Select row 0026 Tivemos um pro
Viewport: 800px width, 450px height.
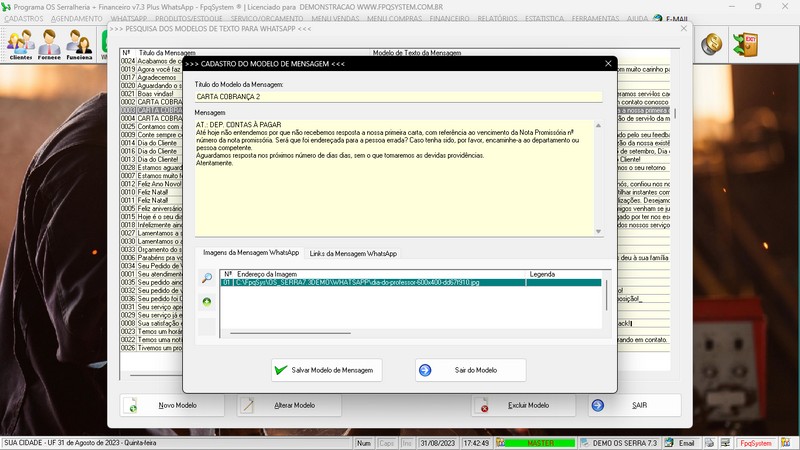(x=151, y=348)
